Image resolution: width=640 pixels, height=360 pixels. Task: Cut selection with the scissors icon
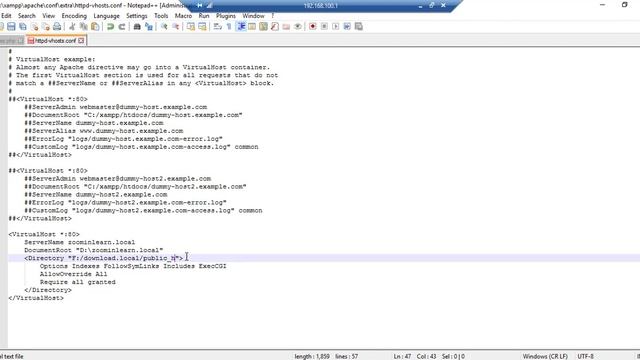[x=72, y=27]
